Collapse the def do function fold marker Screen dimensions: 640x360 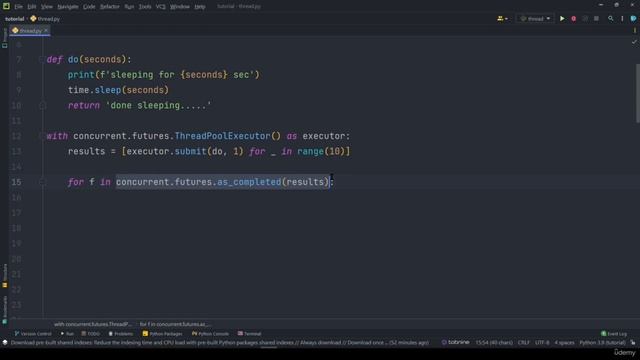[42, 60]
